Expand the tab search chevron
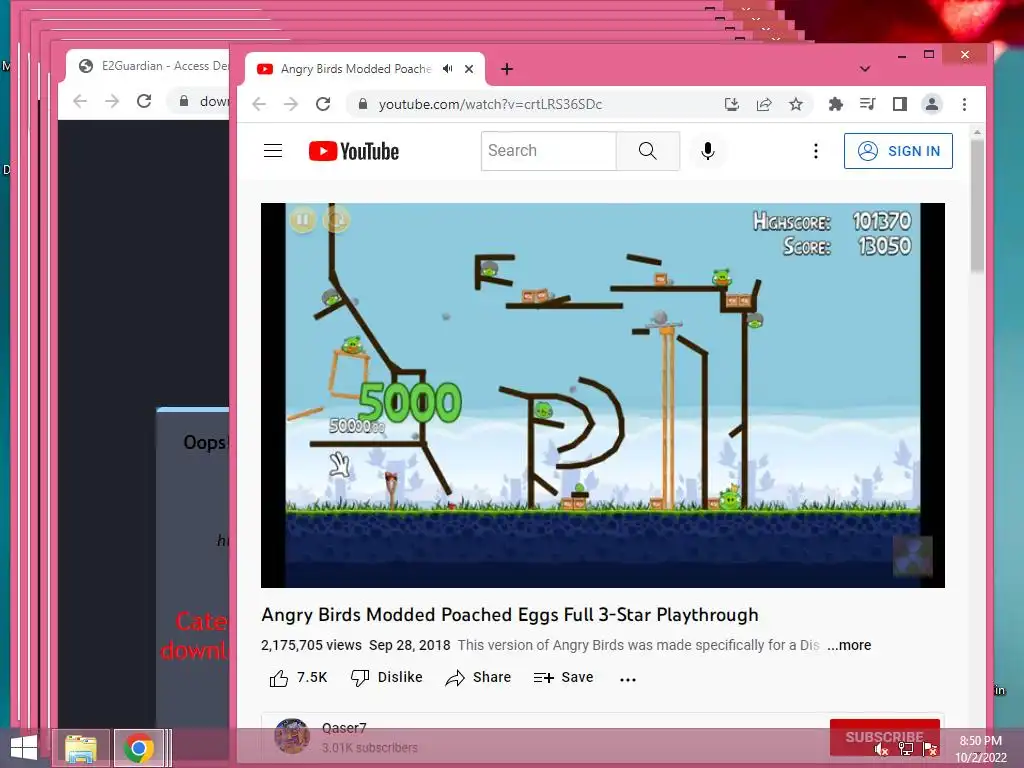 coord(865,69)
